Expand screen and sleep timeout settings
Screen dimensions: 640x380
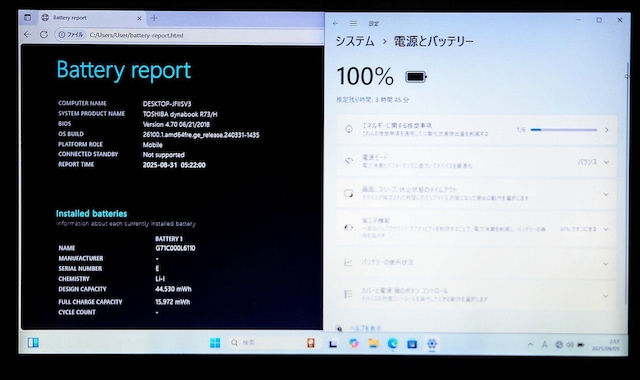606,194
